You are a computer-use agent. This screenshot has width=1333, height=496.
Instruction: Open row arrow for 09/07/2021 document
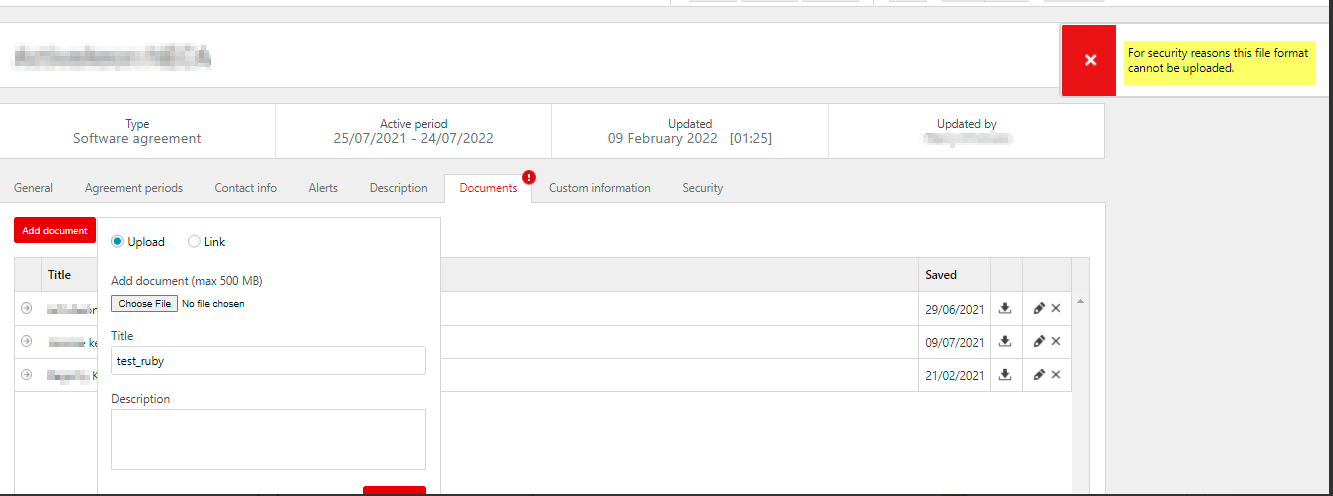(27, 342)
